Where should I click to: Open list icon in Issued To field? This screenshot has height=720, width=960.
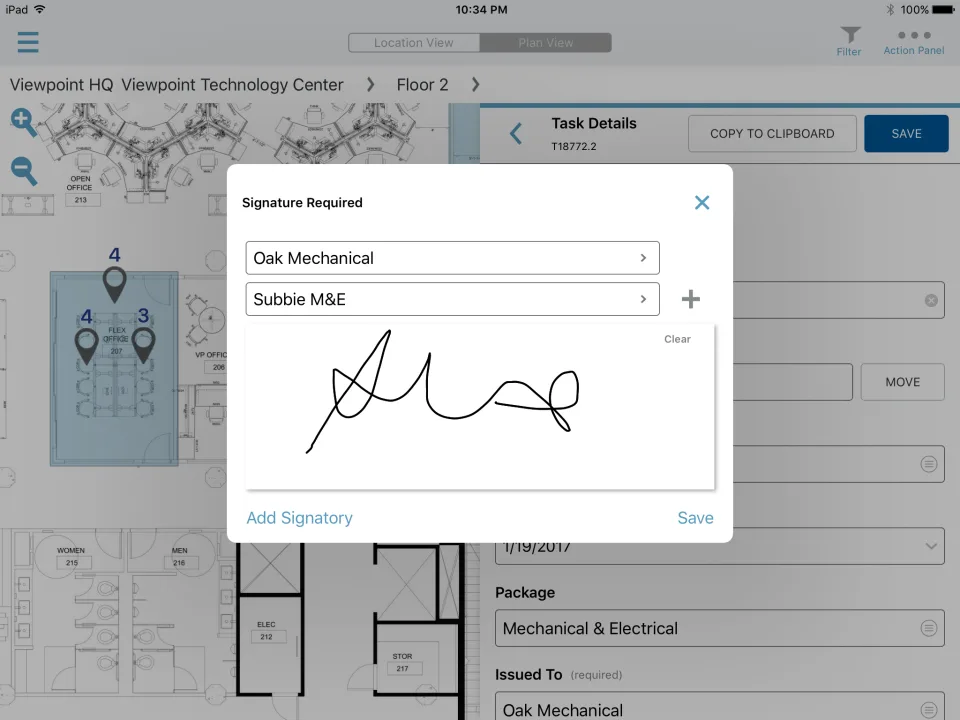(x=929, y=710)
